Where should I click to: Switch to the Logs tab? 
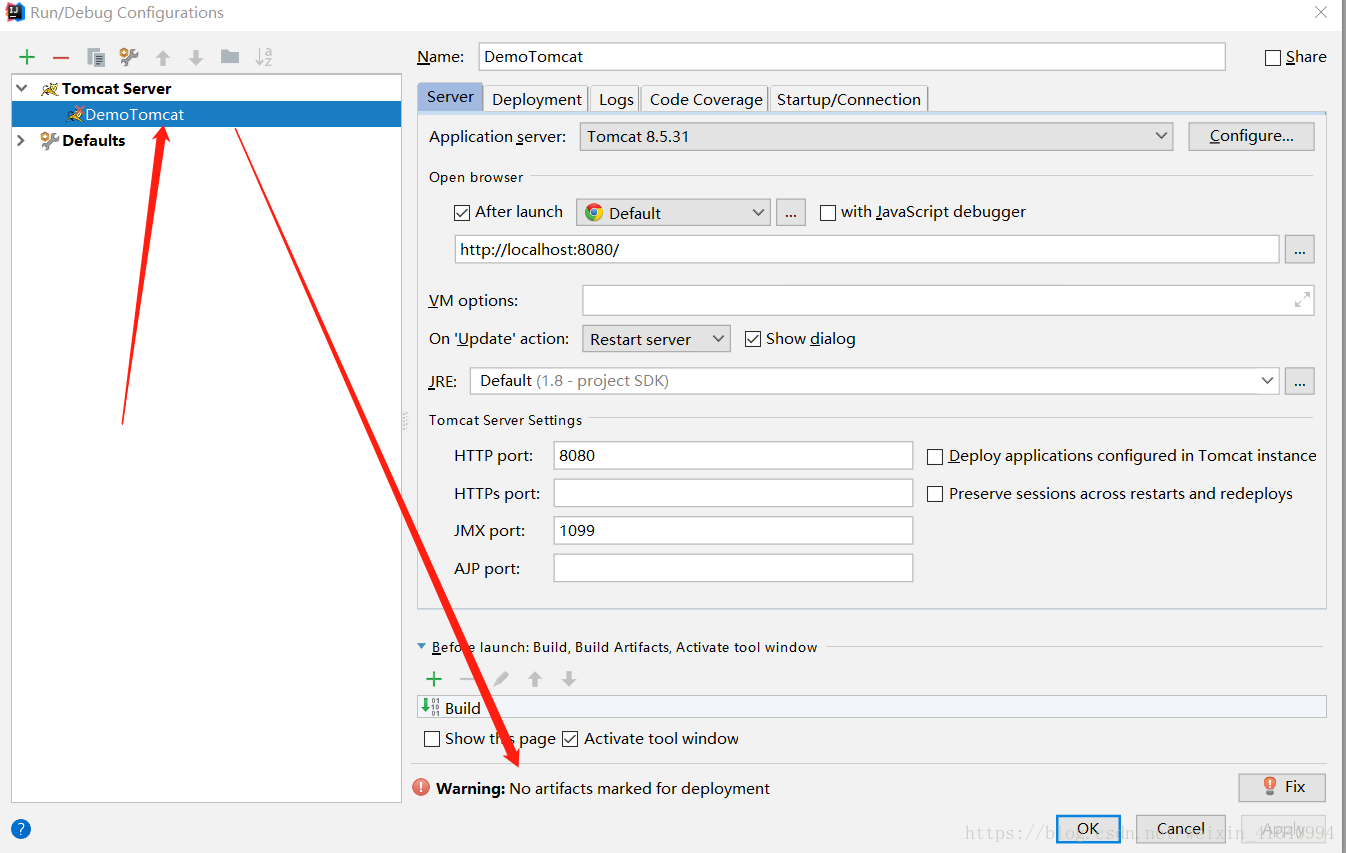[616, 99]
